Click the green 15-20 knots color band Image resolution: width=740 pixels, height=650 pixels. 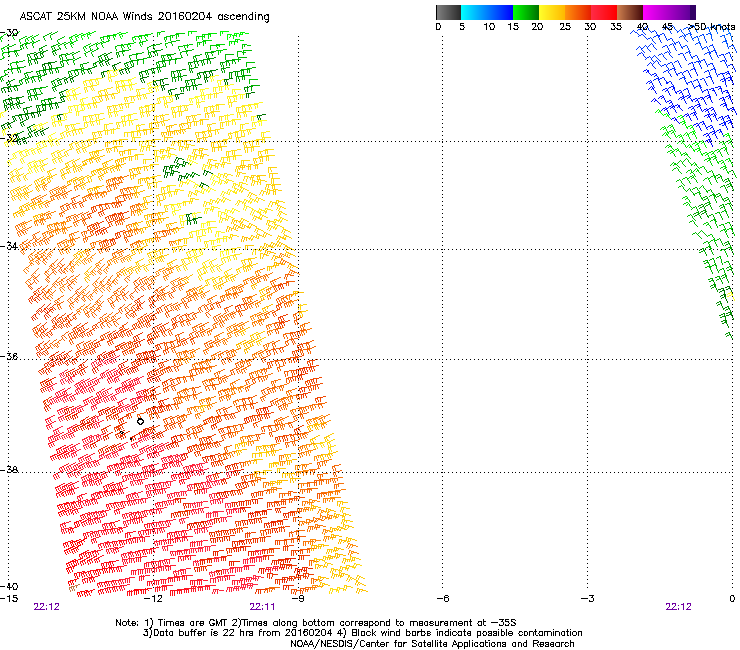526,12
